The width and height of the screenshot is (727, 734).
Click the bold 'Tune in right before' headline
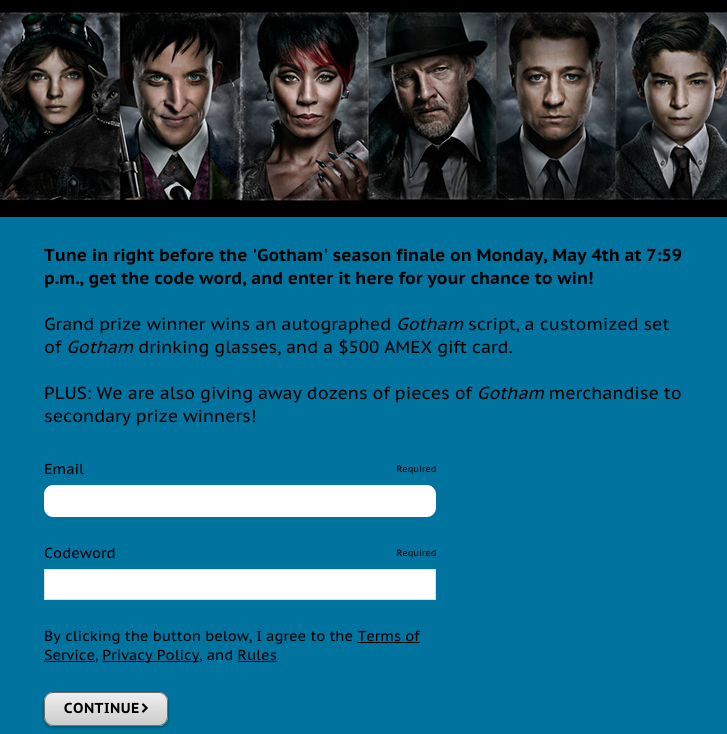point(363,267)
